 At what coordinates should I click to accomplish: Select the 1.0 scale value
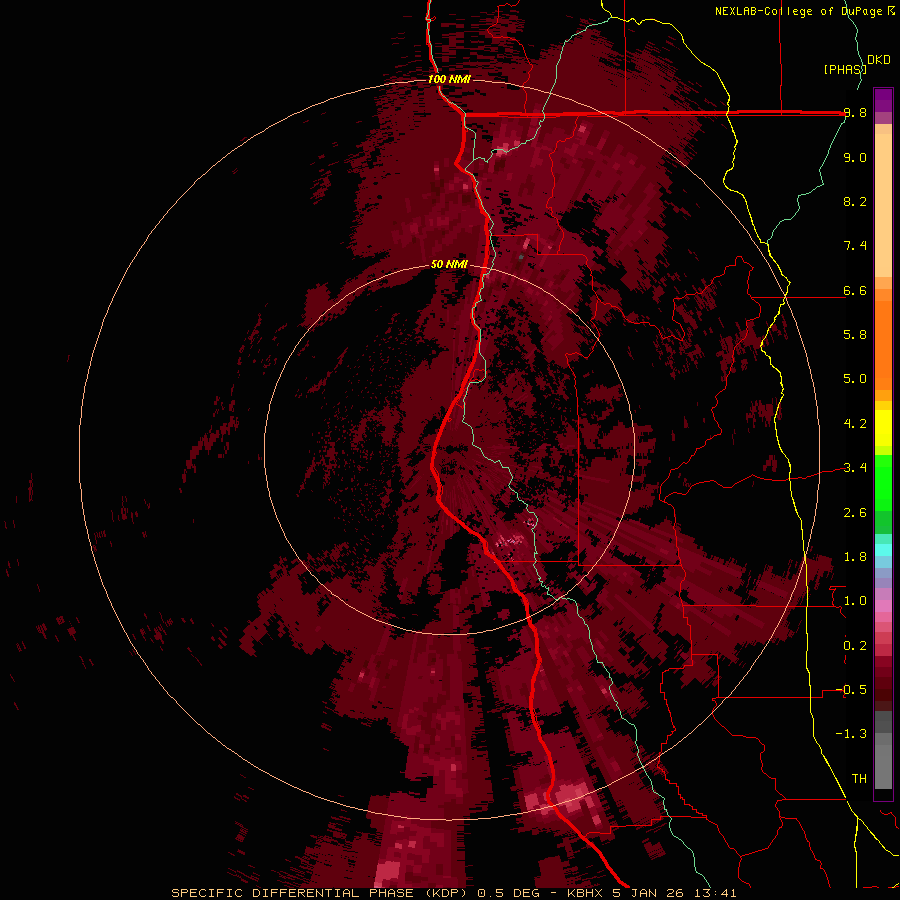click(x=855, y=600)
